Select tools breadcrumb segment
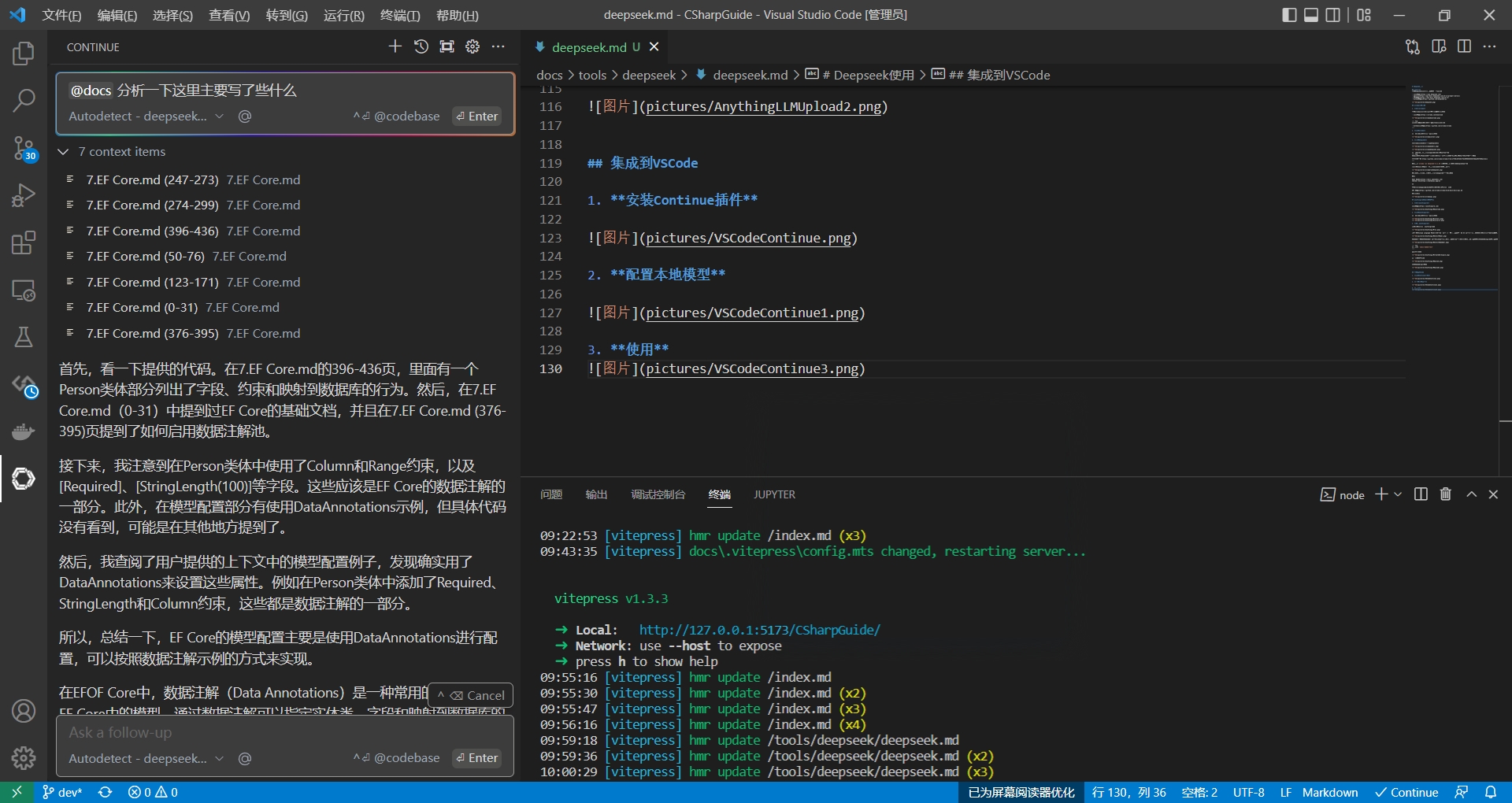The width and height of the screenshot is (1512, 803). click(x=592, y=75)
